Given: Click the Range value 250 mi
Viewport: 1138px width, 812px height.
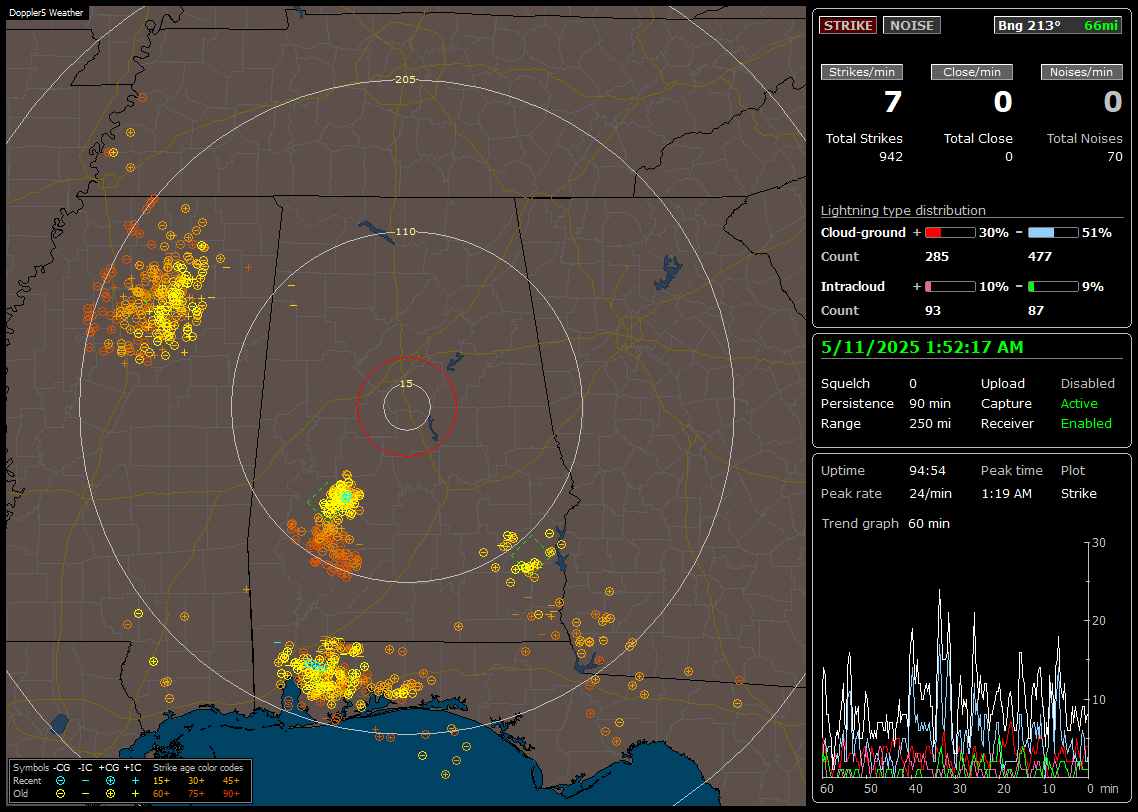Looking at the screenshot, I should [x=930, y=424].
